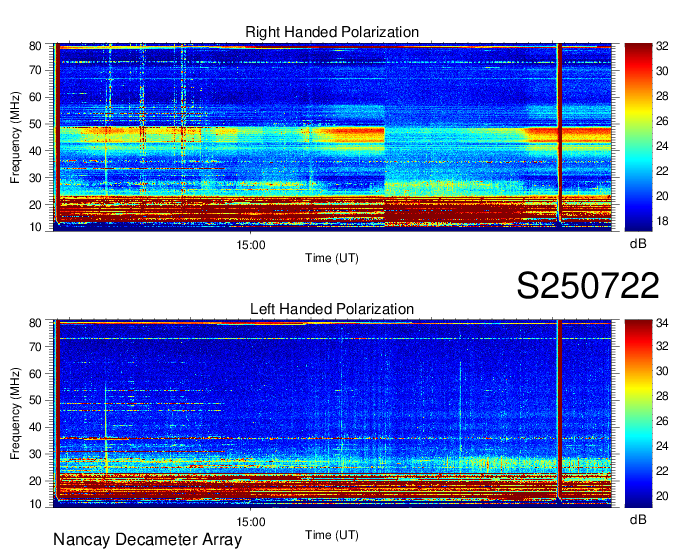Click the 15:00 time label under bottom plot
This screenshot has width=680, height=552.
251,522
